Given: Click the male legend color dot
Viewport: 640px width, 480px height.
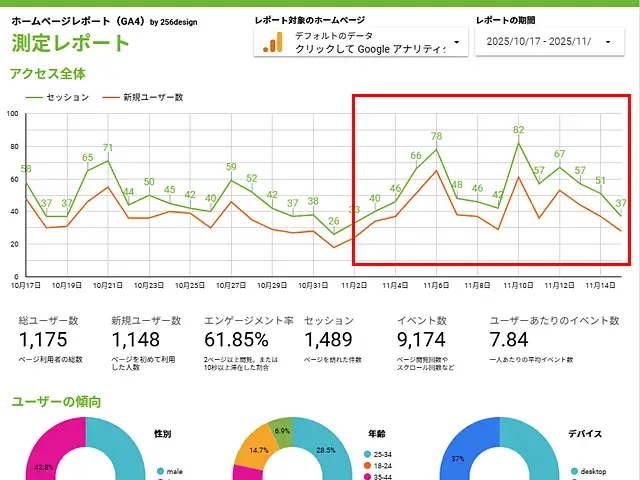Looking at the screenshot, I should [159, 470].
